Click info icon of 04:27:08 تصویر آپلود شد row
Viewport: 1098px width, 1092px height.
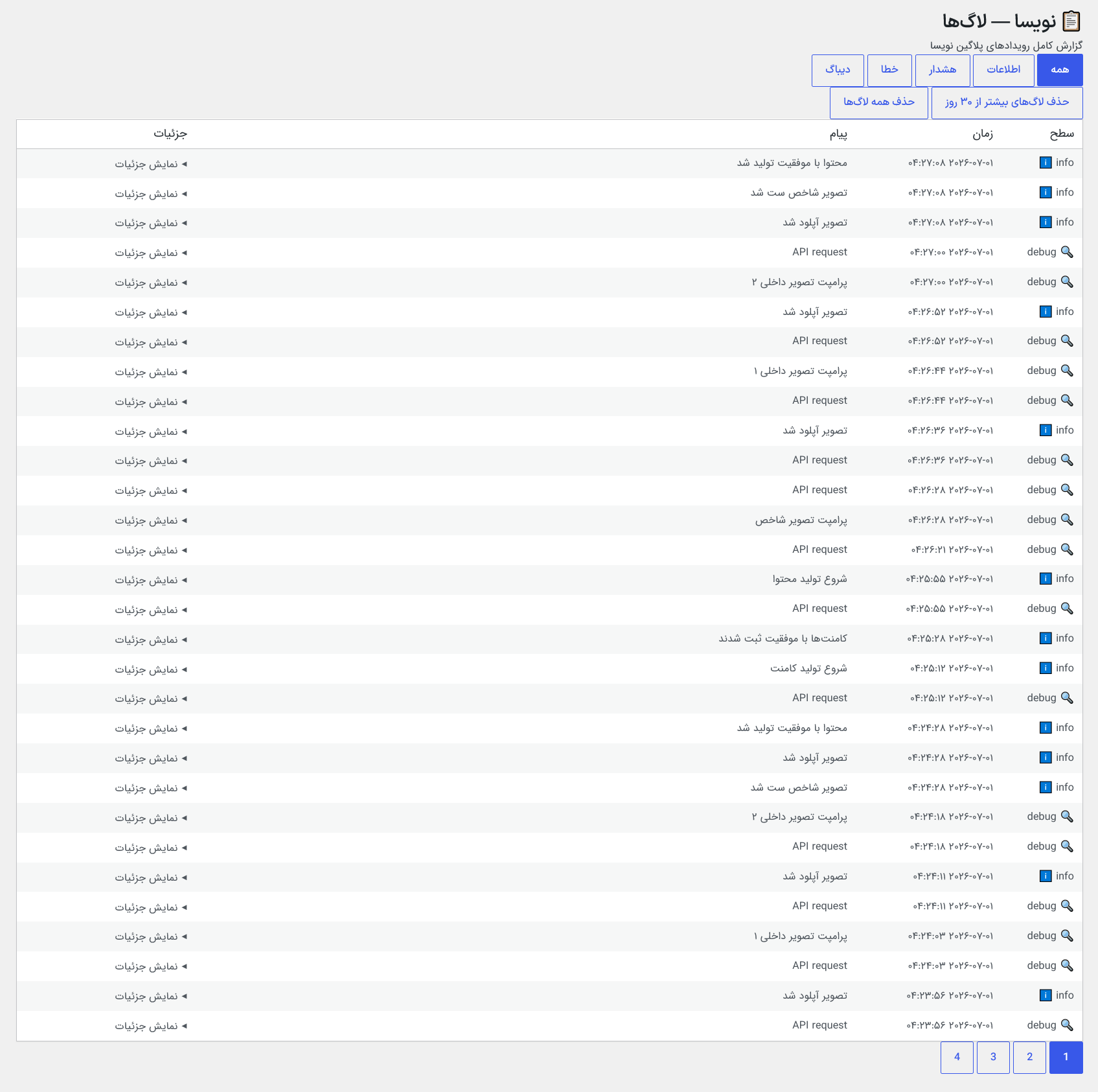[1046, 222]
